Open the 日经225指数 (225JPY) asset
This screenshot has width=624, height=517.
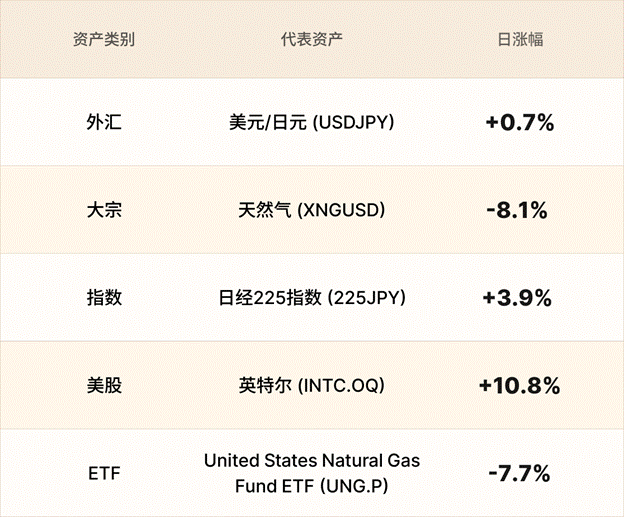(312, 297)
